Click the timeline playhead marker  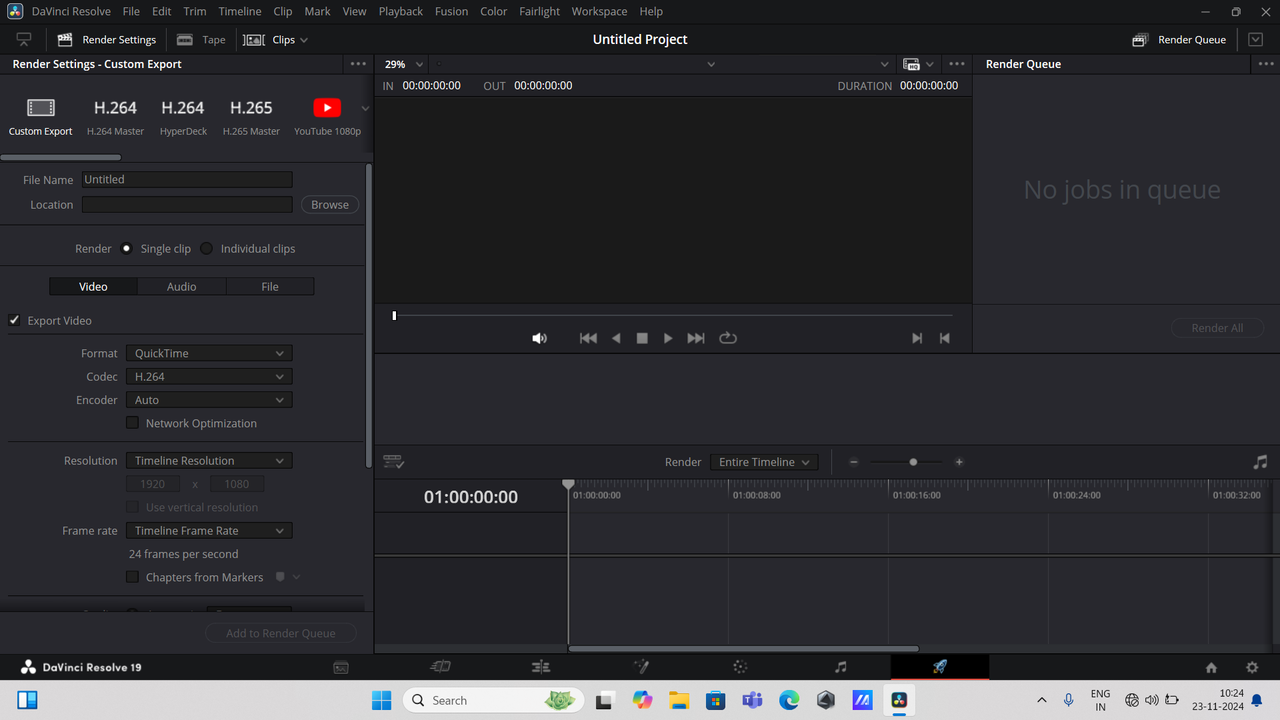(x=568, y=484)
